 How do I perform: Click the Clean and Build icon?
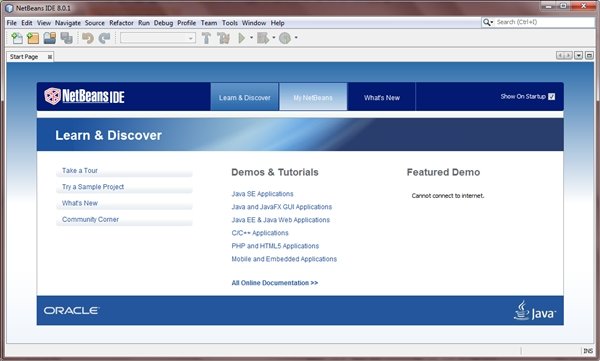click(x=223, y=38)
